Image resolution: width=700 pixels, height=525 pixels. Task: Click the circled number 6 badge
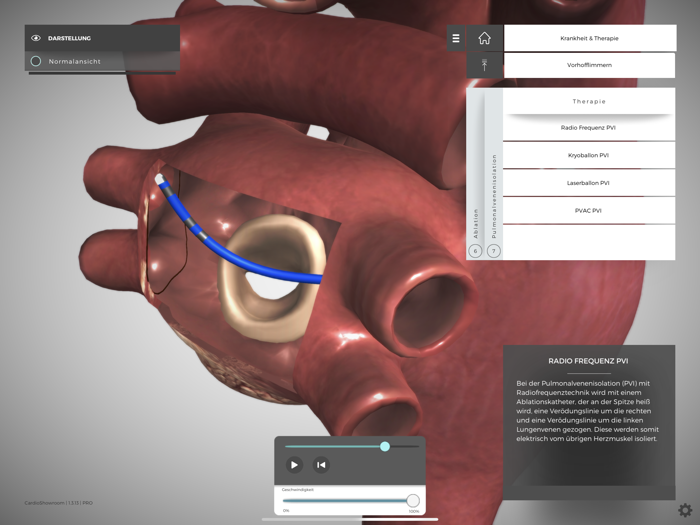tap(475, 251)
